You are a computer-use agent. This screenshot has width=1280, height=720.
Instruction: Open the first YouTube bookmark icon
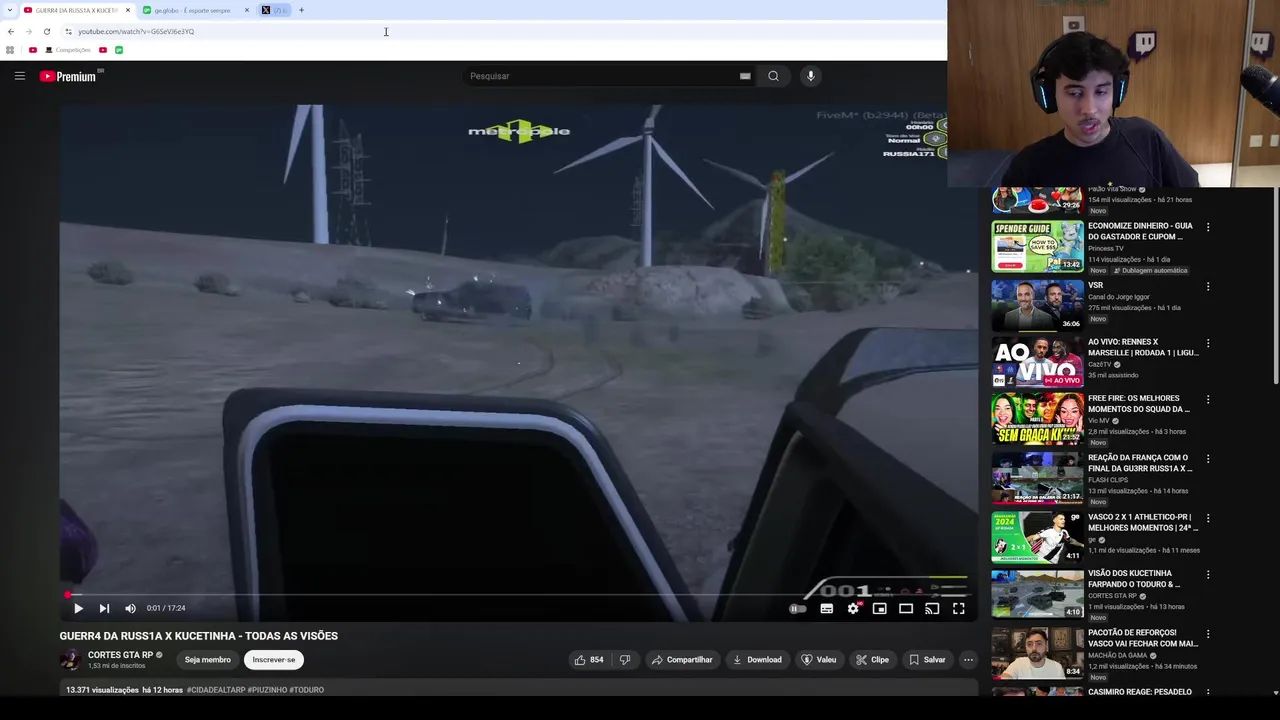33,50
